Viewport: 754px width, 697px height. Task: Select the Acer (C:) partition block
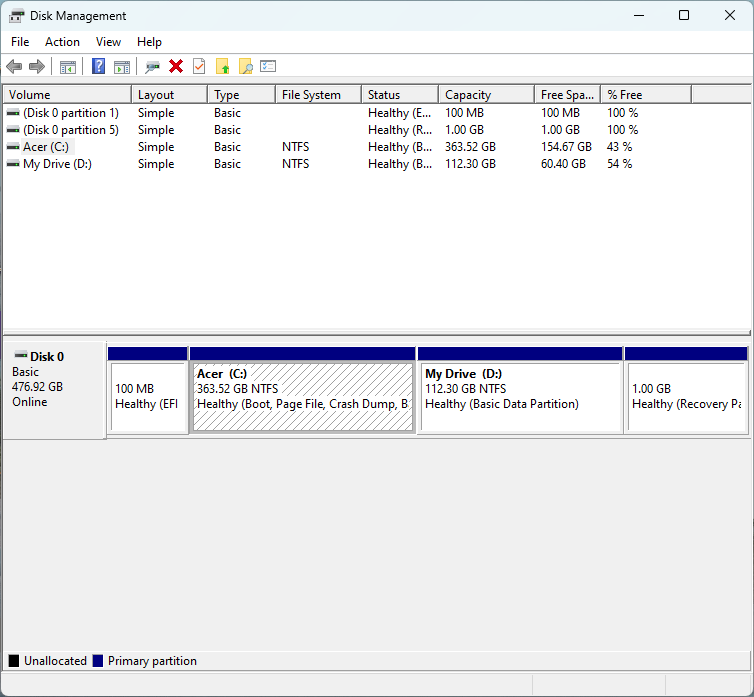pos(303,391)
